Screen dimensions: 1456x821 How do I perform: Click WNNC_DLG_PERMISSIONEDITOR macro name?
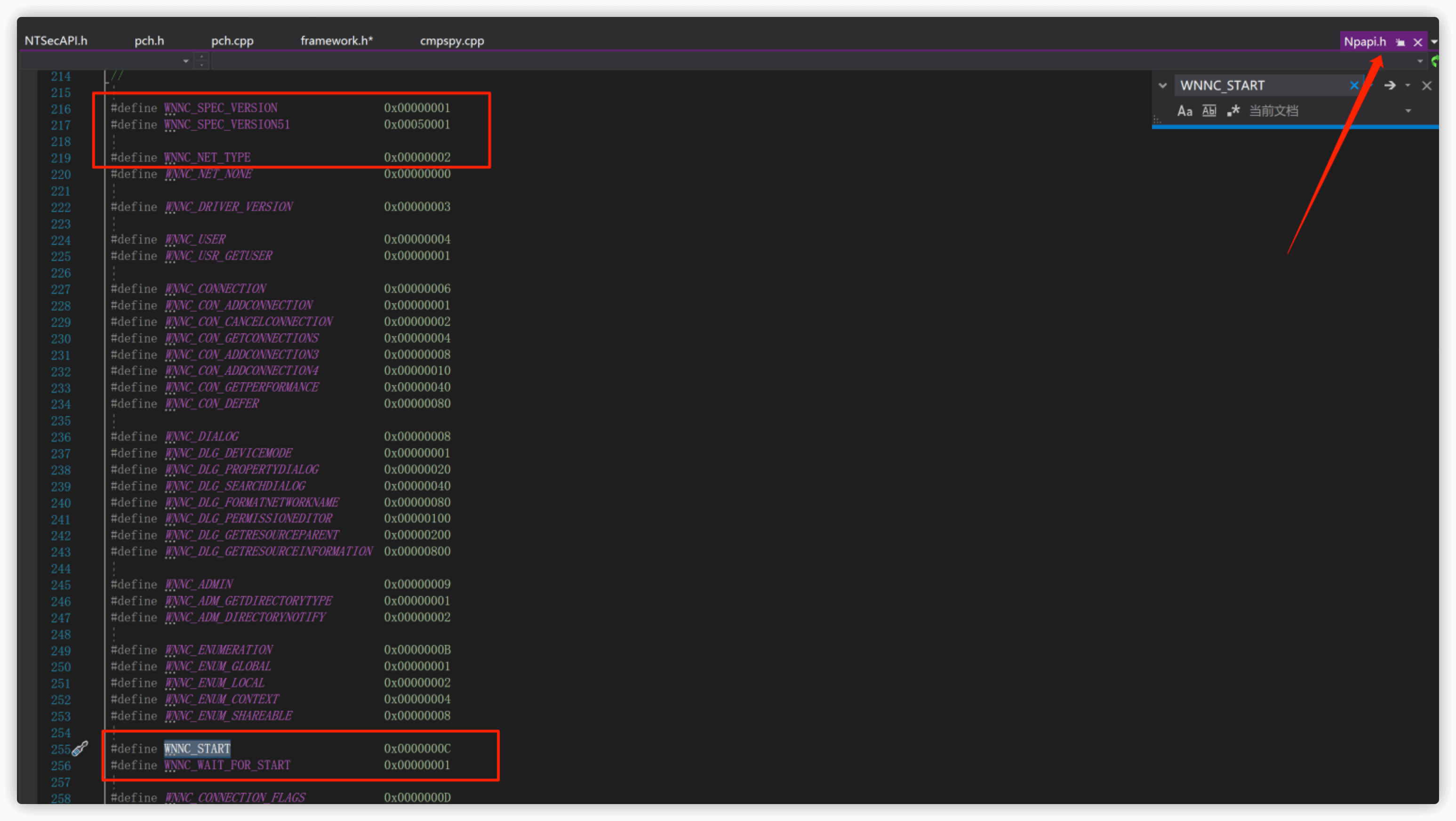pyautogui.click(x=248, y=518)
